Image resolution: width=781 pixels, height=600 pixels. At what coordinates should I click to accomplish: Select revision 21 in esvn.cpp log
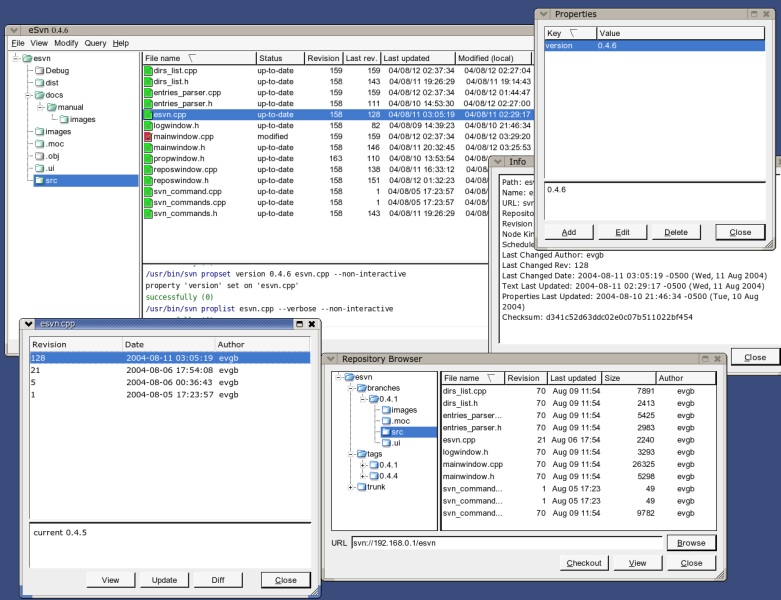[170, 370]
